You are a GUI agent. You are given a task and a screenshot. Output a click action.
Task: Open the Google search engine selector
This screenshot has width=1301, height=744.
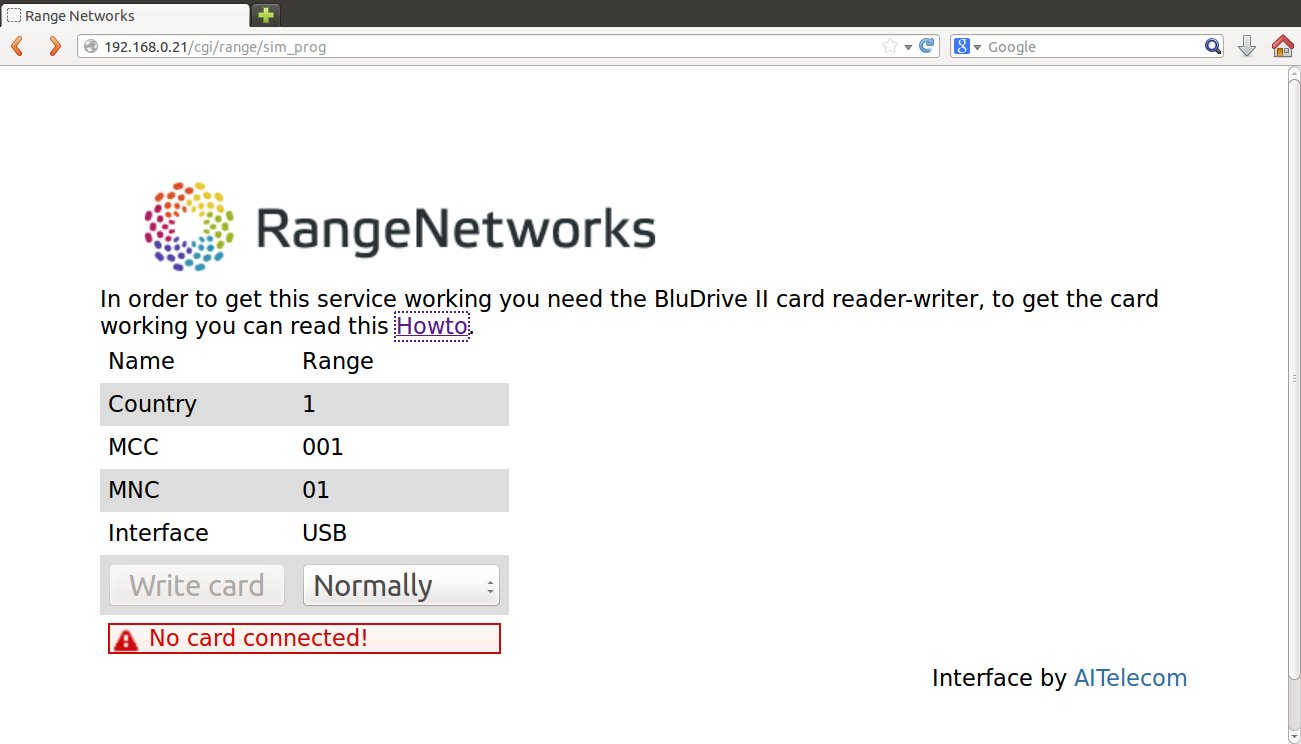(x=967, y=46)
